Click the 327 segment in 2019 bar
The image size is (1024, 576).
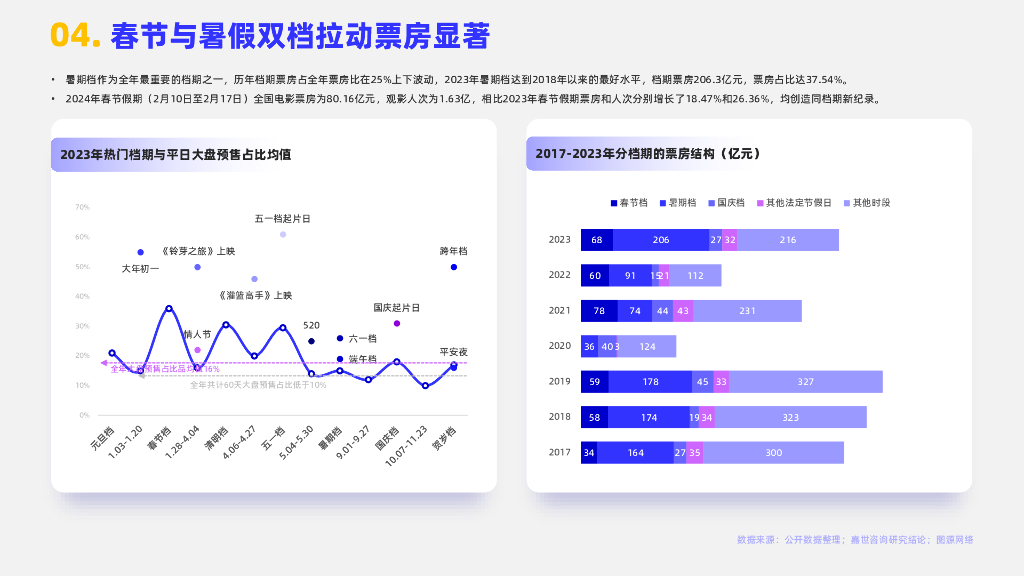click(806, 381)
